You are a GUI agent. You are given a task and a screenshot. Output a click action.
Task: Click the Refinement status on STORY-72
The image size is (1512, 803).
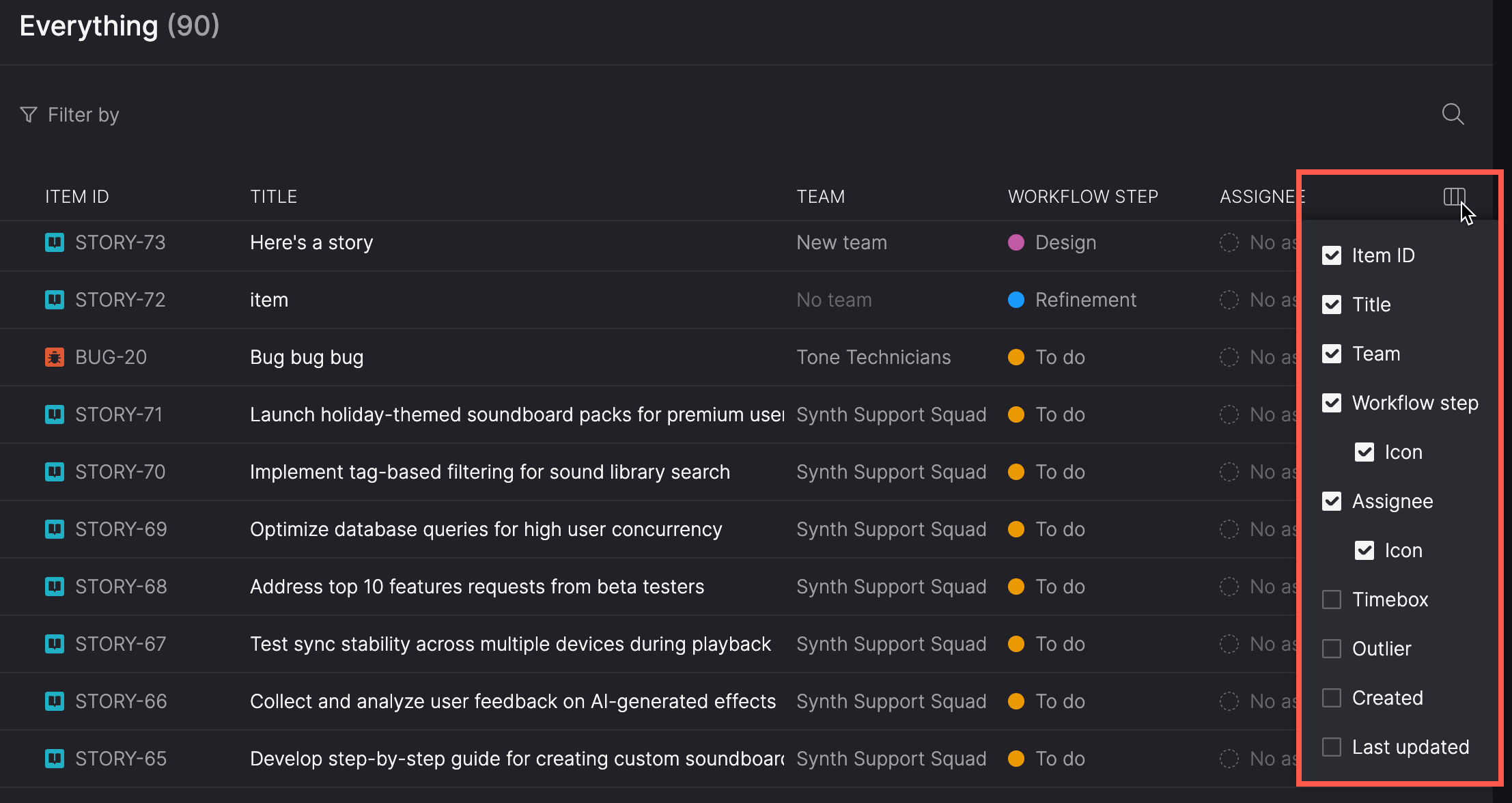coord(1085,300)
